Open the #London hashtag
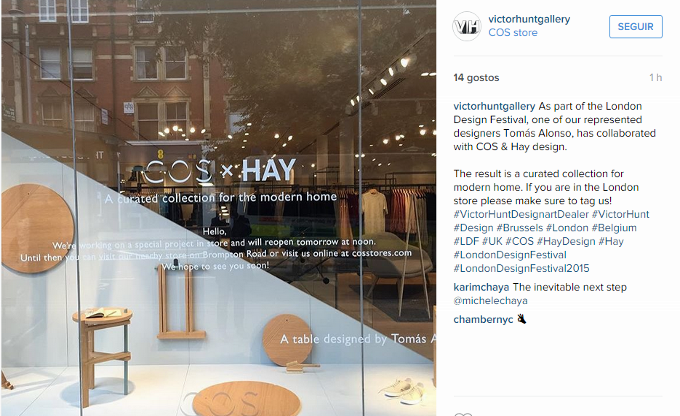This screenshot has width=680, height=416. 567,228
